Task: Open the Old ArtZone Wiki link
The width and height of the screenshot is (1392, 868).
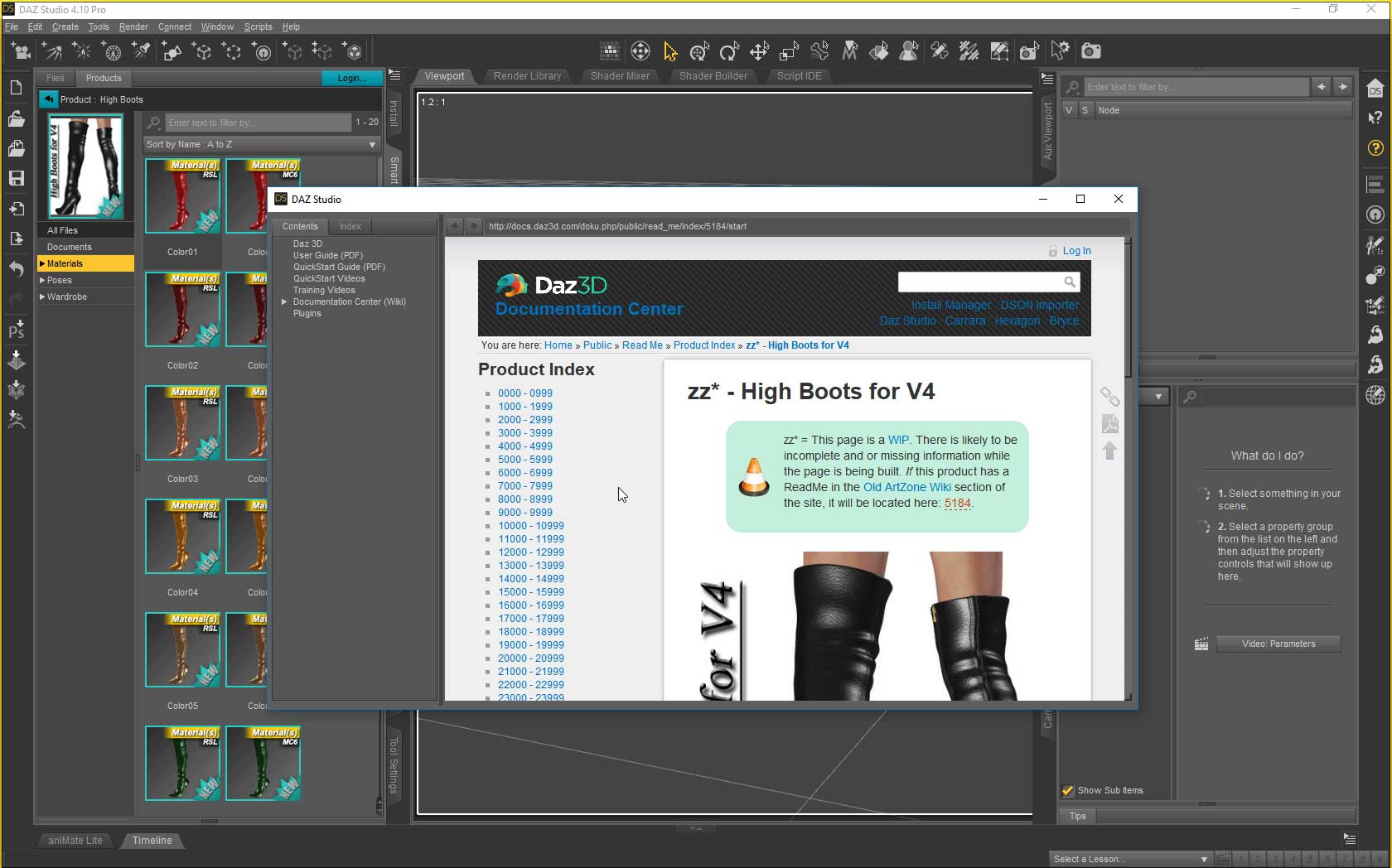Action: (906, 487)
